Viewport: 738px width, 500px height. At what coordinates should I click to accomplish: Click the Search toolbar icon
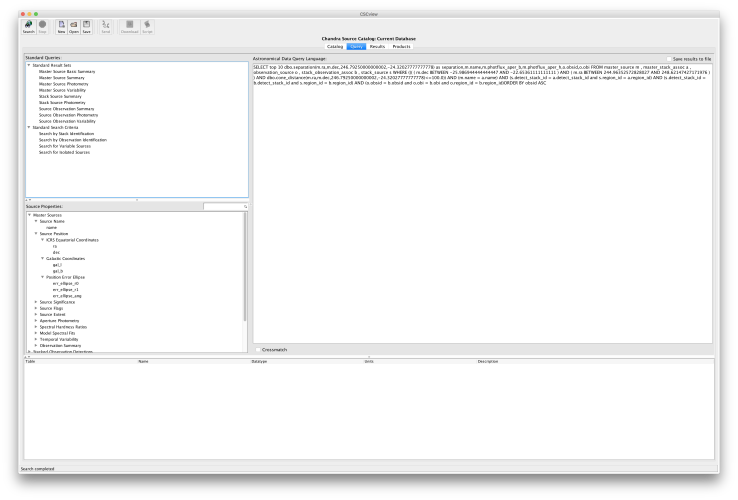(28, 25)
